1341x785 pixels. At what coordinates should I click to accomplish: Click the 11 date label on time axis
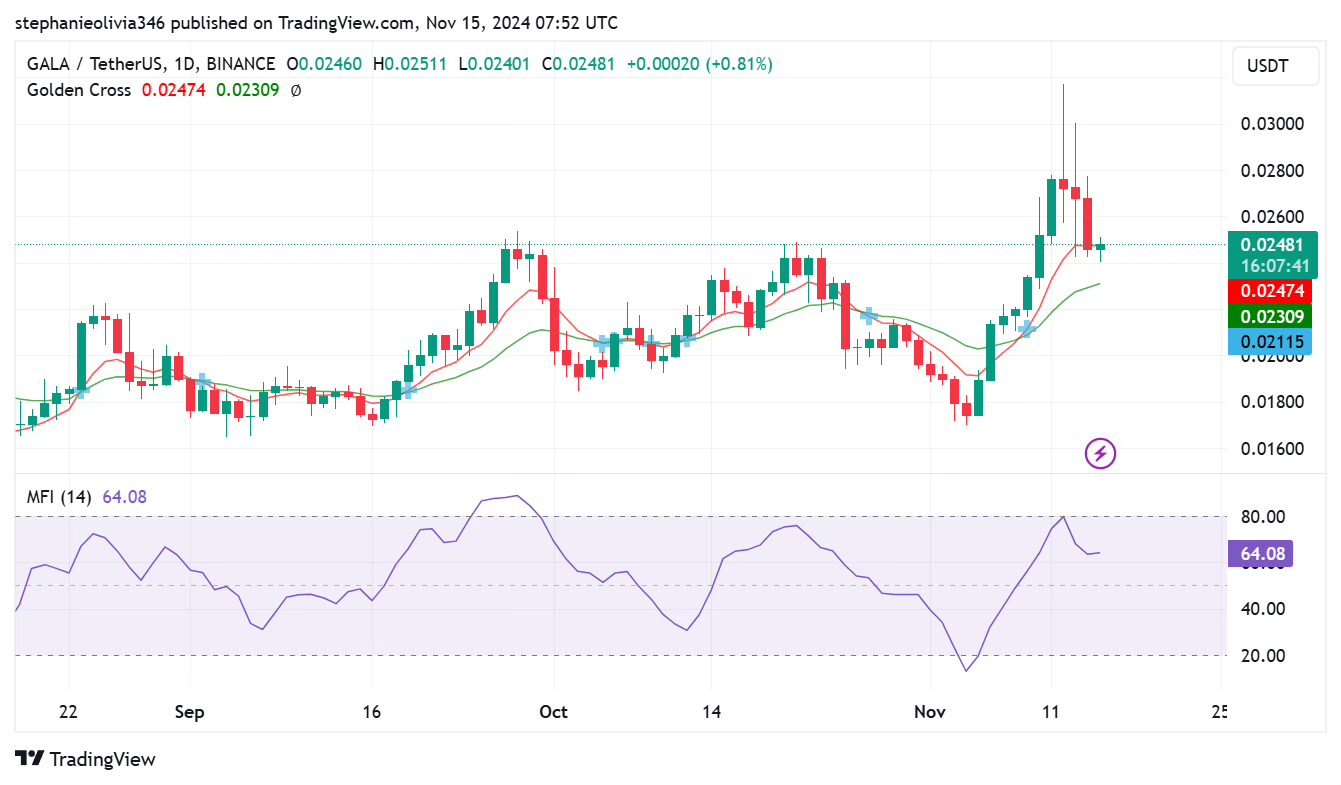tap(1051, 712)
